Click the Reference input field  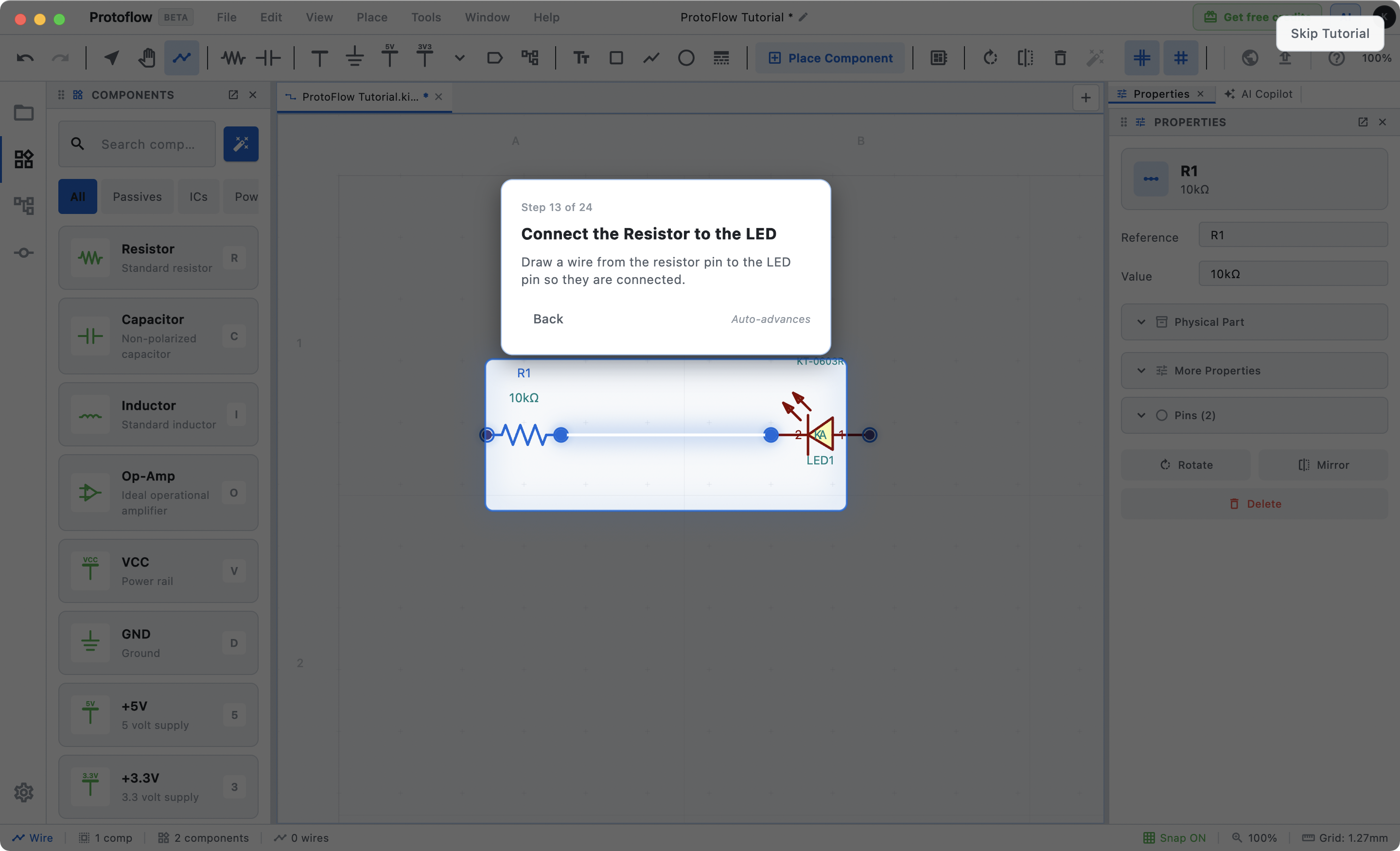tap(1293, 235)
